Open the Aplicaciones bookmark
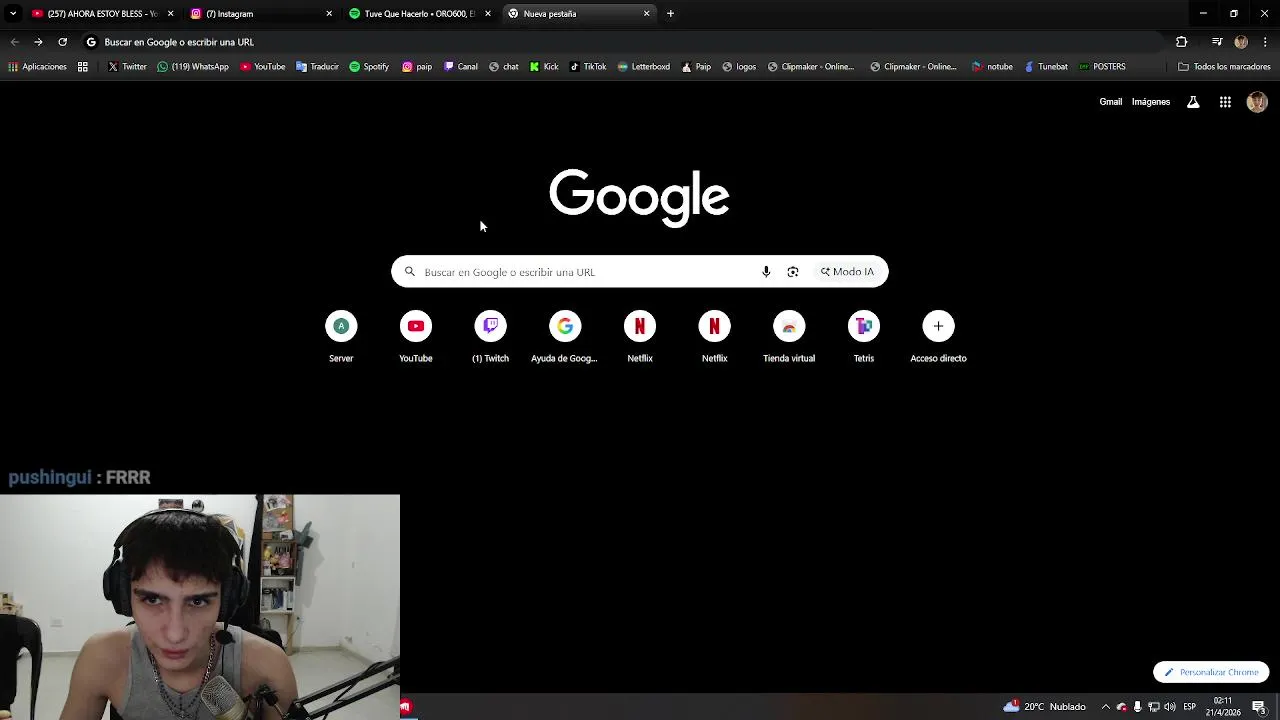The image size is (1280, 720). [37, 67]
